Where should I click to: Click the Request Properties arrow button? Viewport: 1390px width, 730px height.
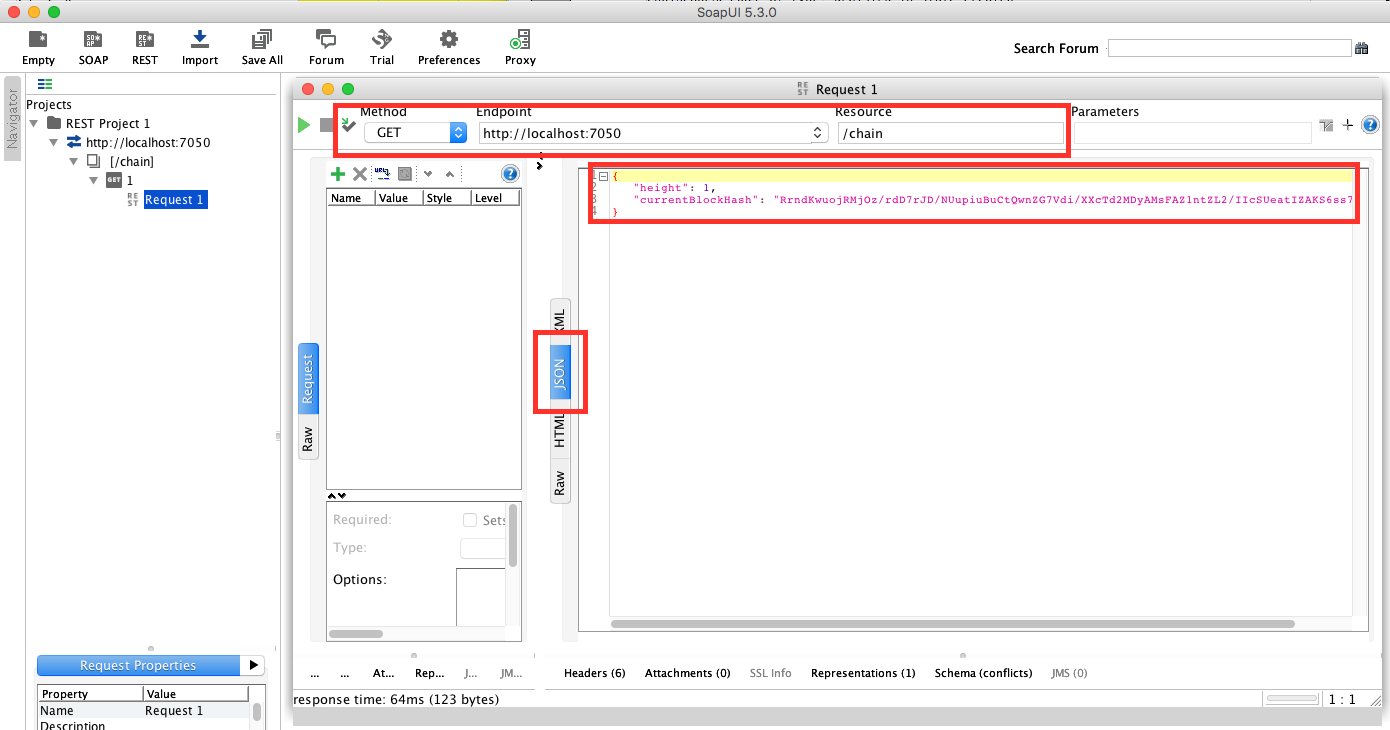coord(254,665)
